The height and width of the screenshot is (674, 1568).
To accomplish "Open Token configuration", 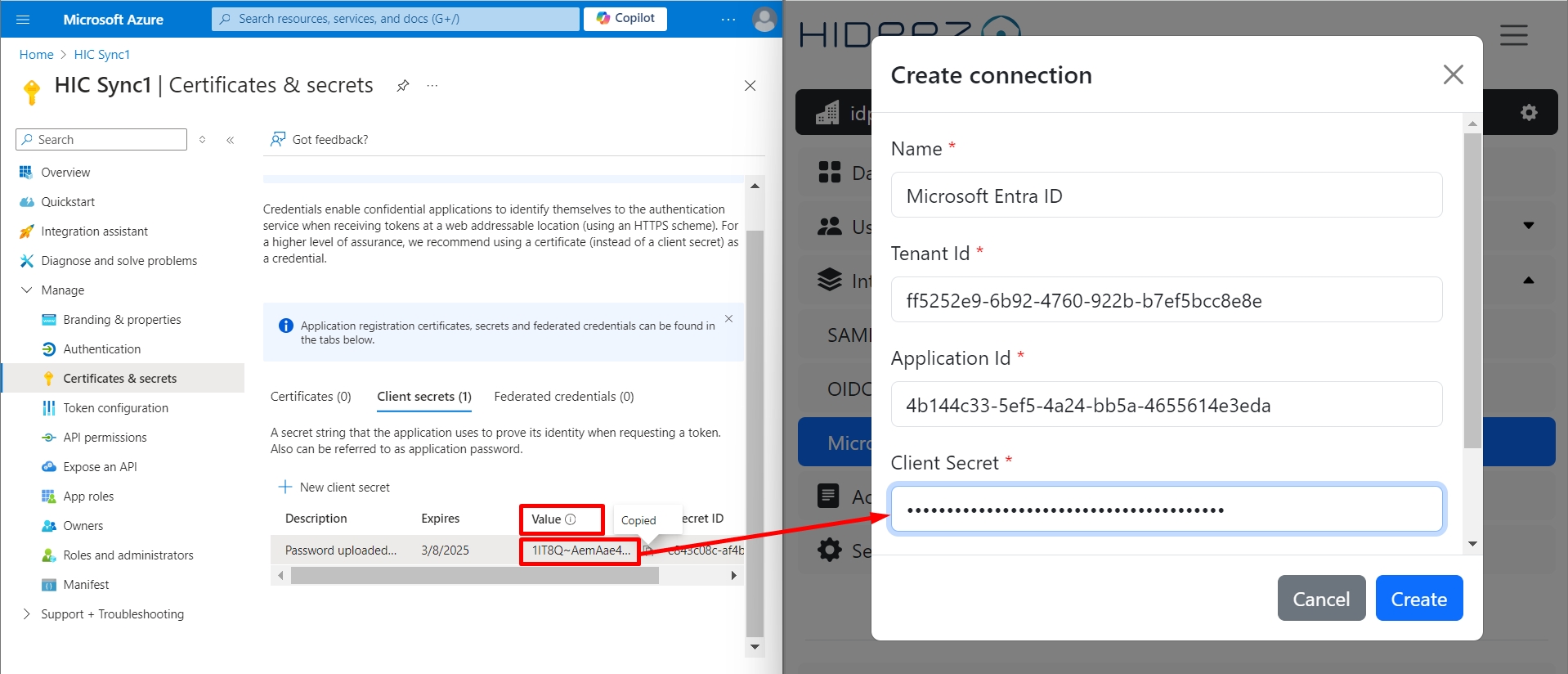I will coord(115,408).
